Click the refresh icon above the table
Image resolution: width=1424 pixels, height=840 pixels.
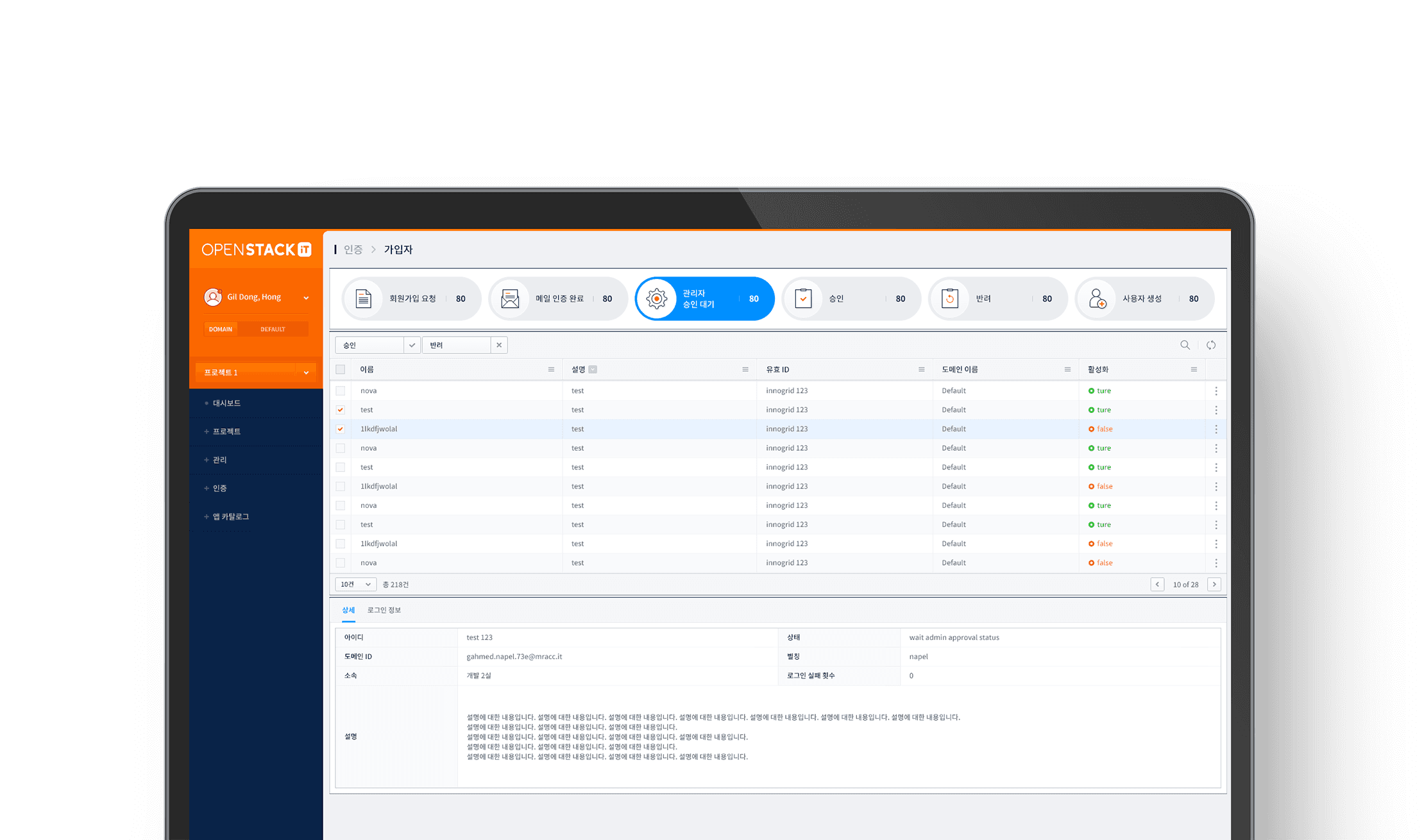(x=1211, y=345)
